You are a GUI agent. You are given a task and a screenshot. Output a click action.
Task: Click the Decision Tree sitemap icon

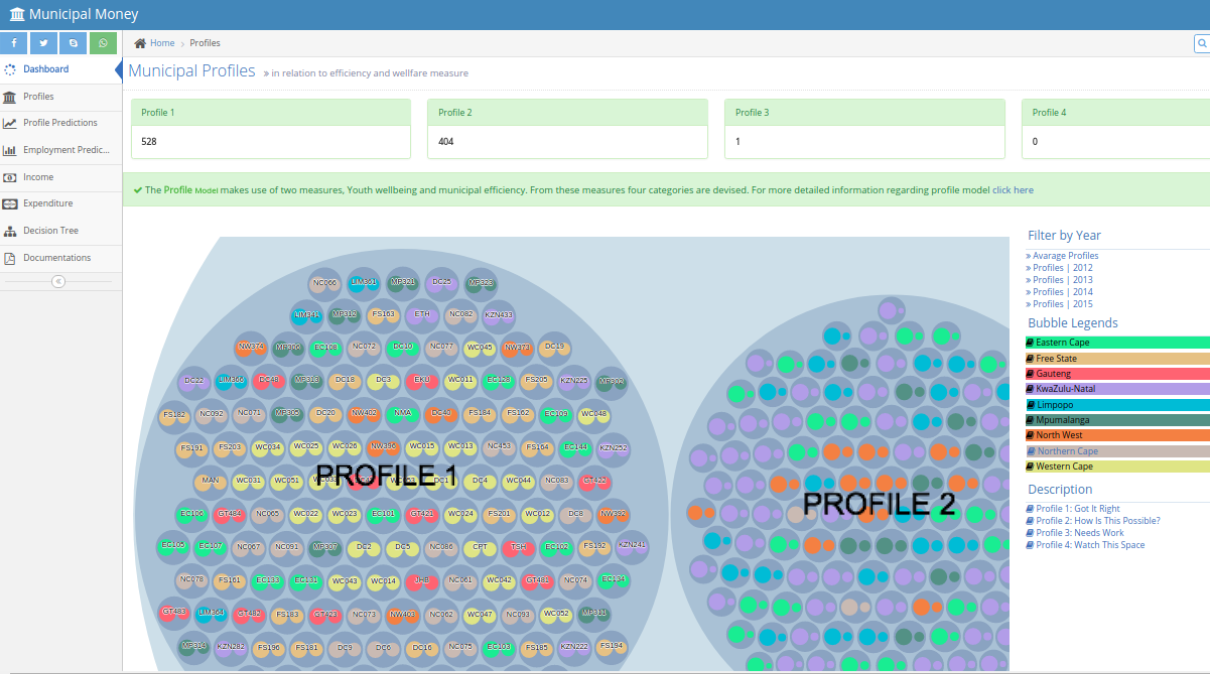tap(10, 230)
